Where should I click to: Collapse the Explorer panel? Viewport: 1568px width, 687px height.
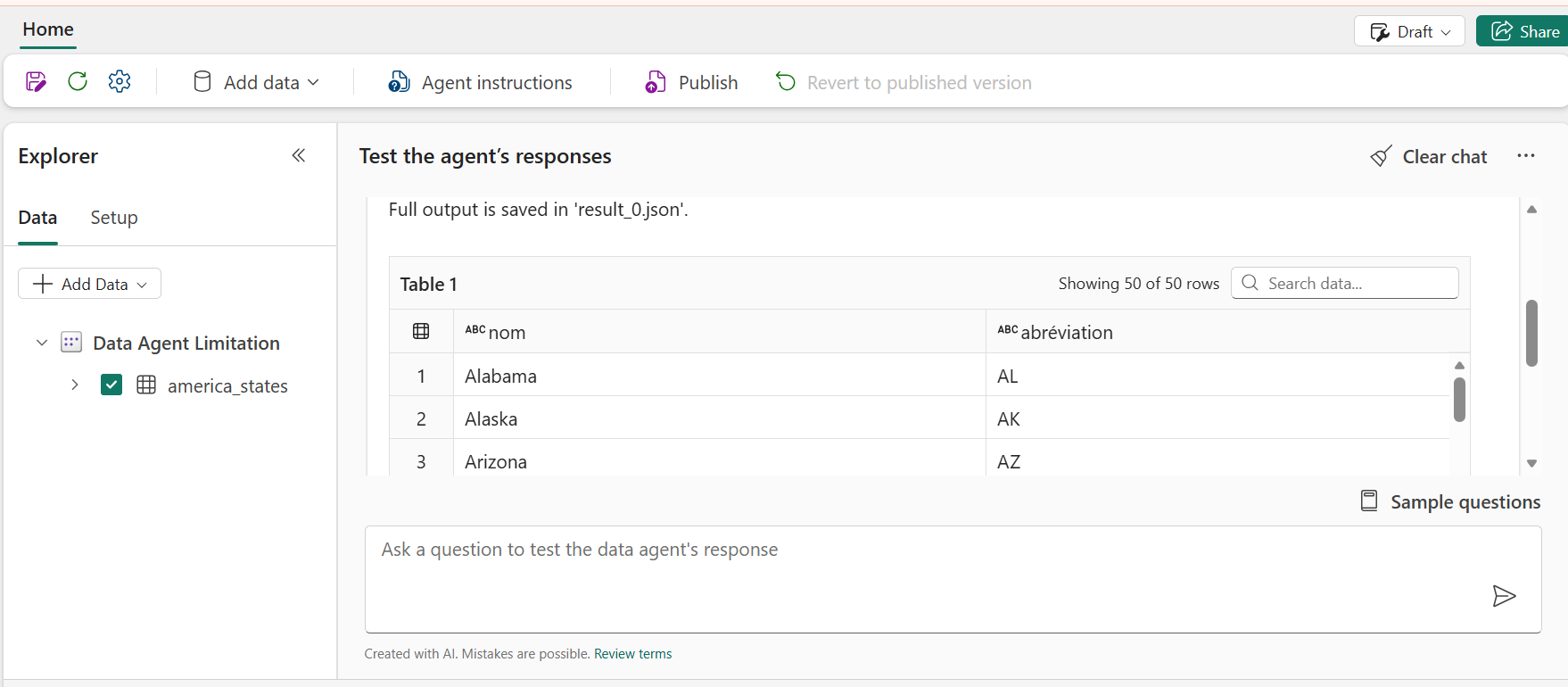point(299,155)
